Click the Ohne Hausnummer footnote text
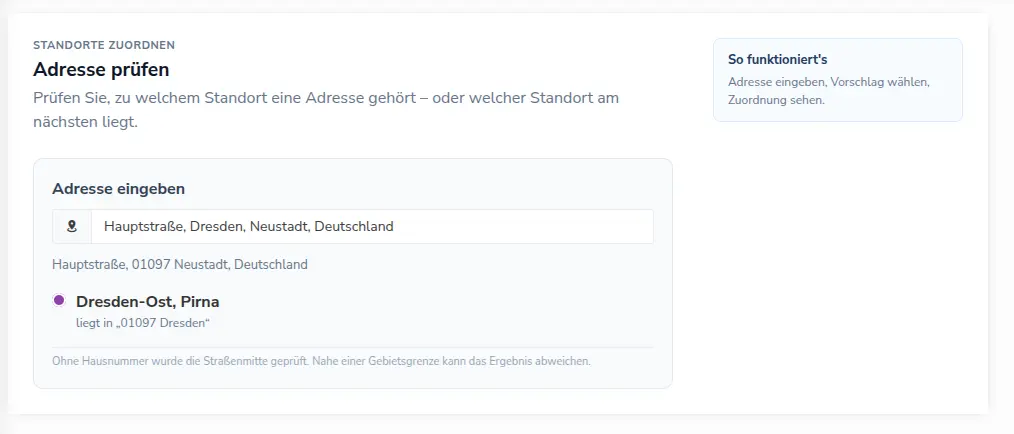The image size is (1014, 434). pos(321,361)
